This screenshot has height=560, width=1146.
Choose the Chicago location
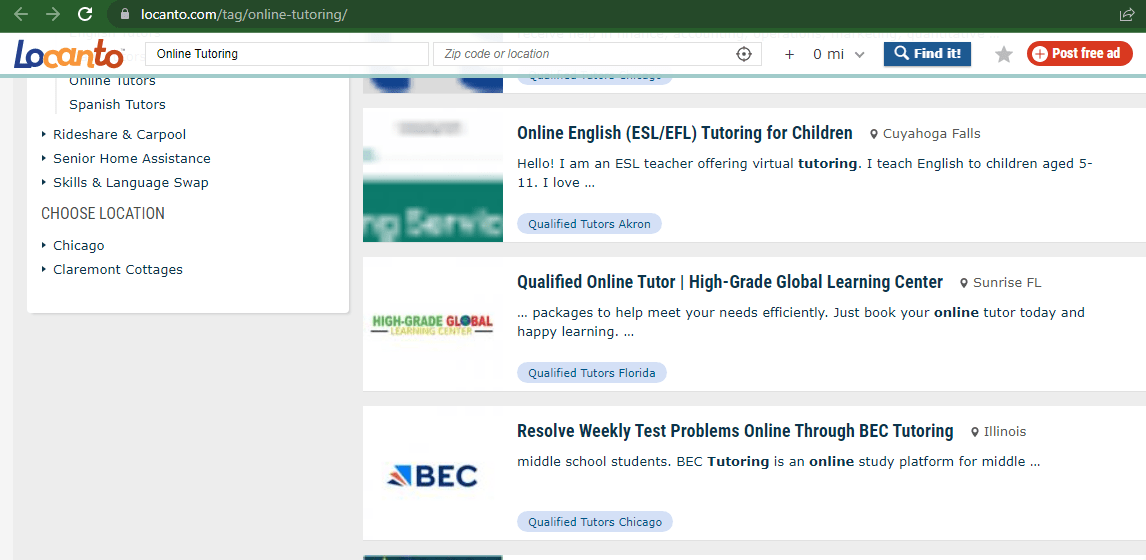click(x=78, y=246)
